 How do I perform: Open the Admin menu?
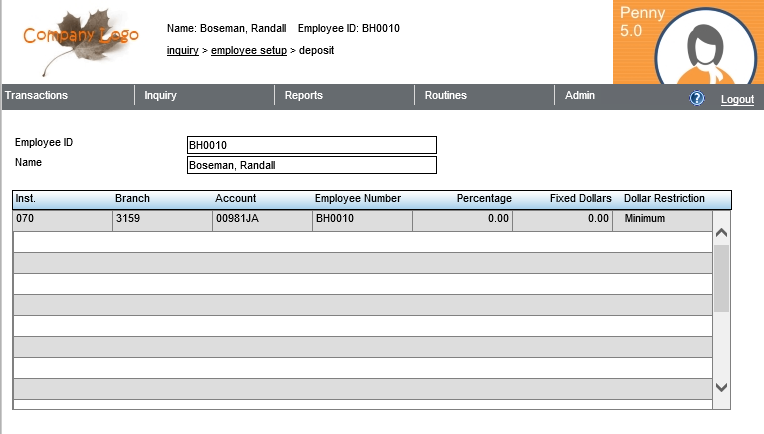(580, 96)
